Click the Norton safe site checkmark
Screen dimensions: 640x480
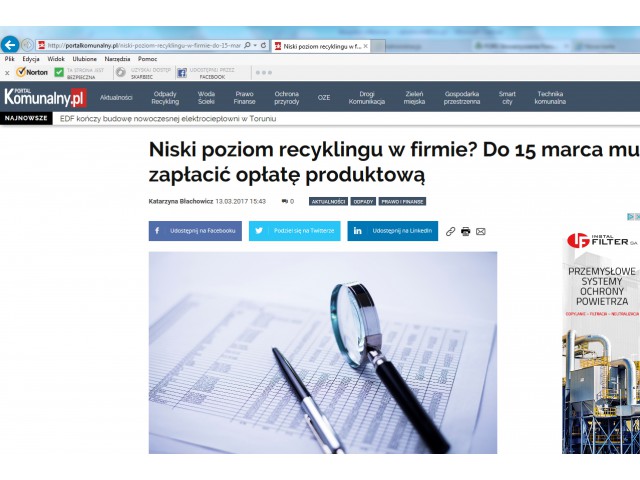pos(59,72)
